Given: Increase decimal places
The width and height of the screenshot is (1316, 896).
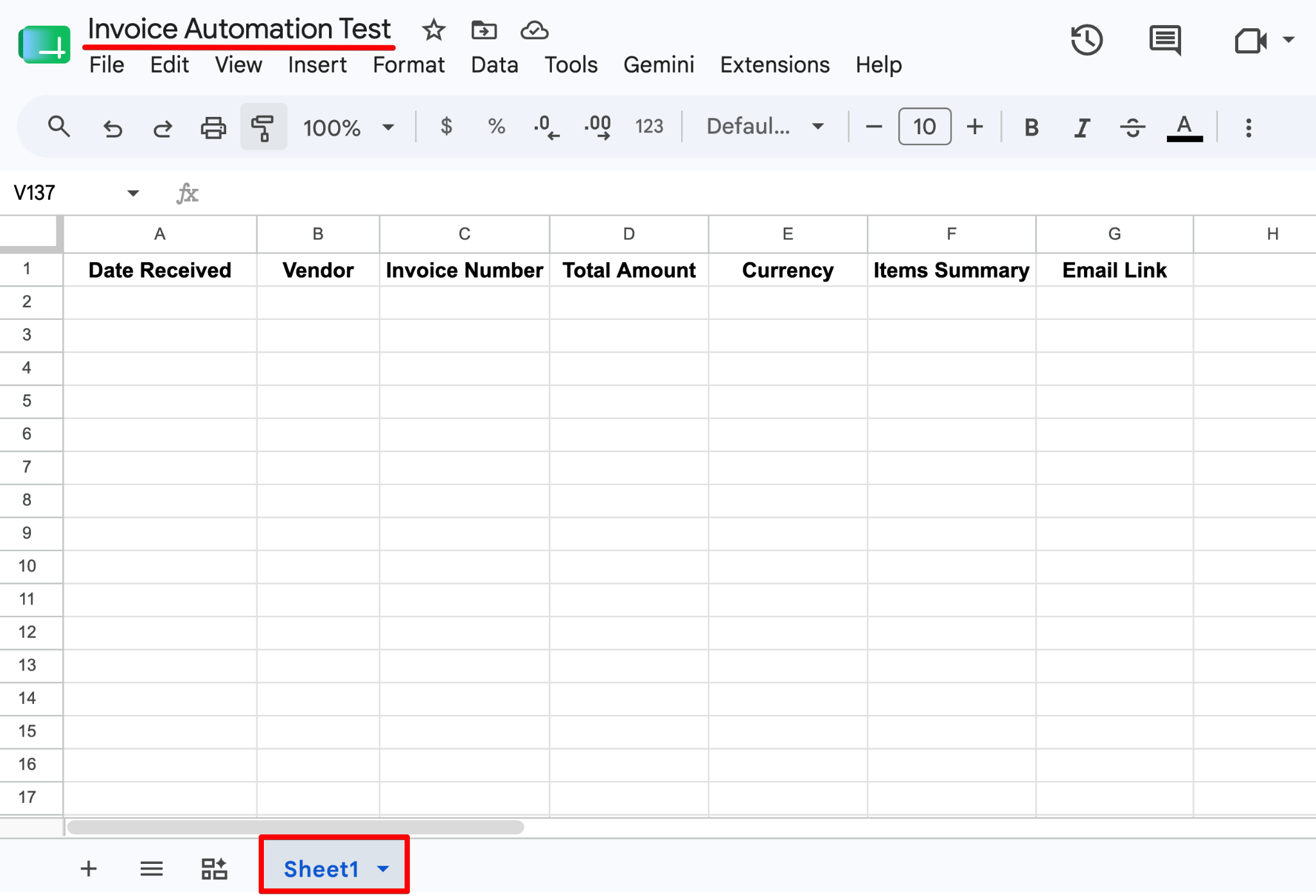Looking at the screenshot, I should [x=598, y=127].
